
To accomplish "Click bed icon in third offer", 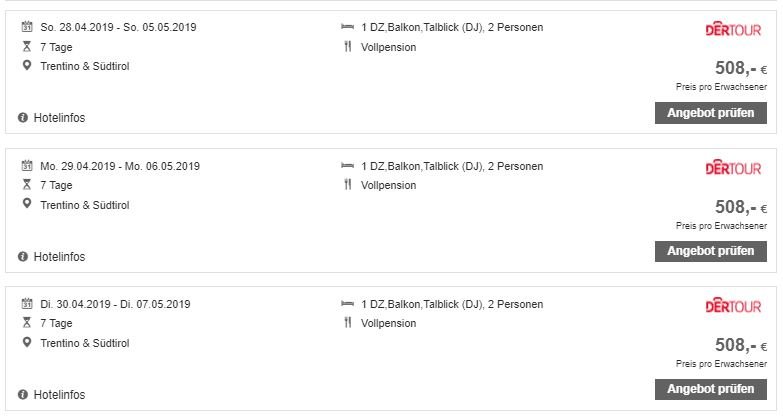I will [x=348, y=304].
